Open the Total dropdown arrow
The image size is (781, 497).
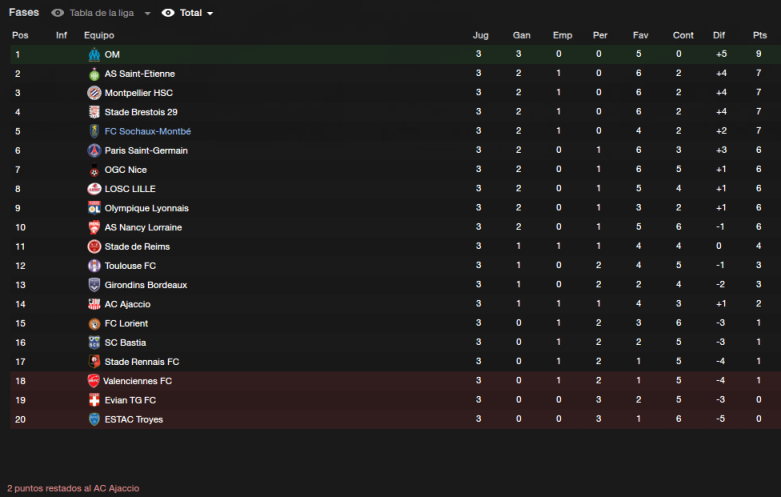[x=210, y=13]
